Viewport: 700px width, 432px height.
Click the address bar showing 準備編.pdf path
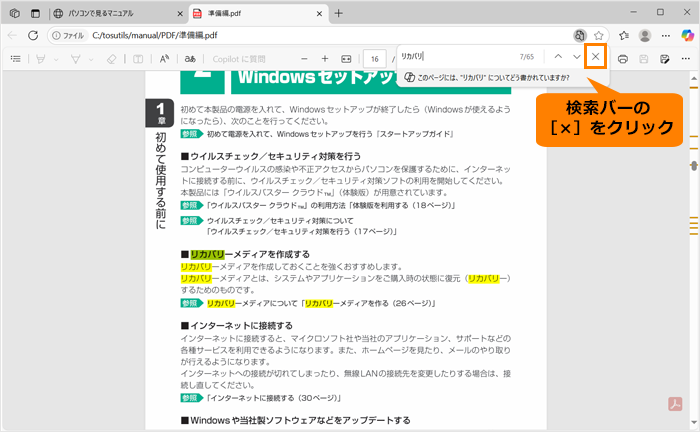(154, 35)
